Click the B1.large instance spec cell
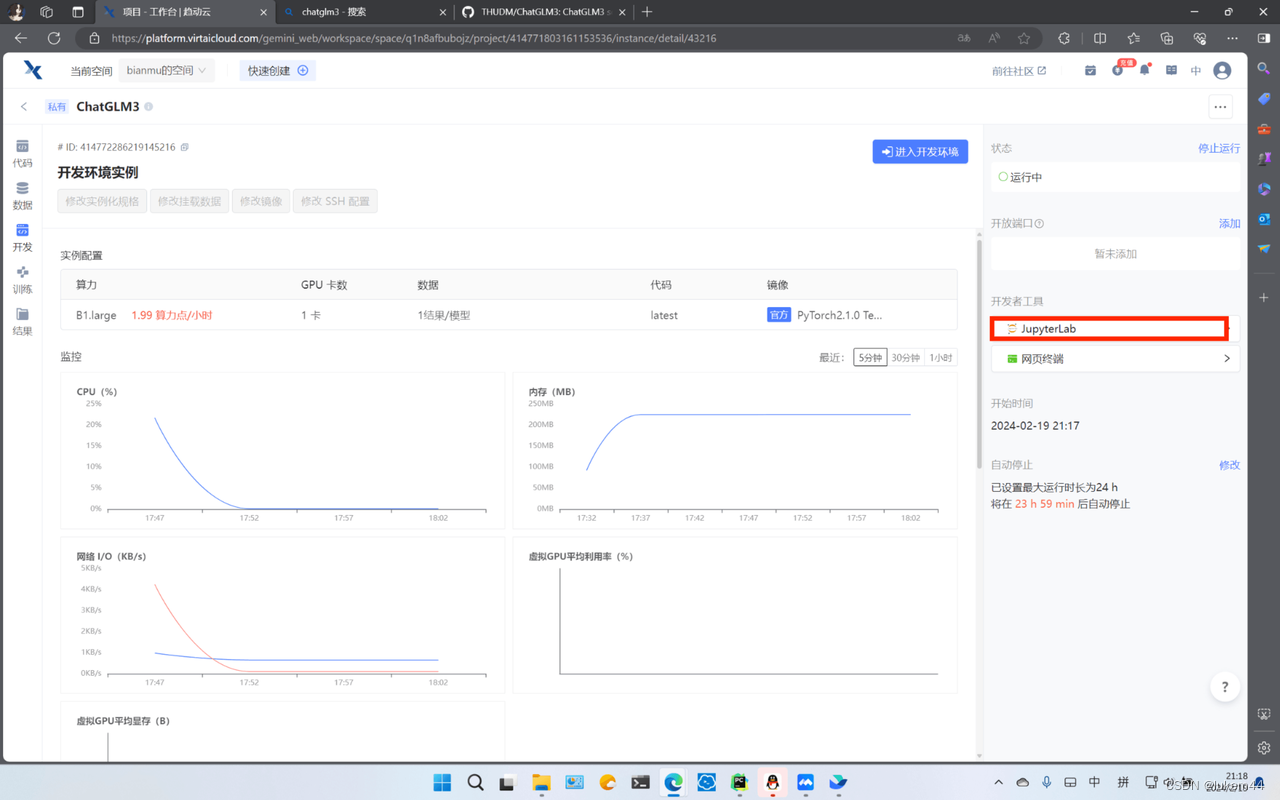 click(x=96, y=315)
